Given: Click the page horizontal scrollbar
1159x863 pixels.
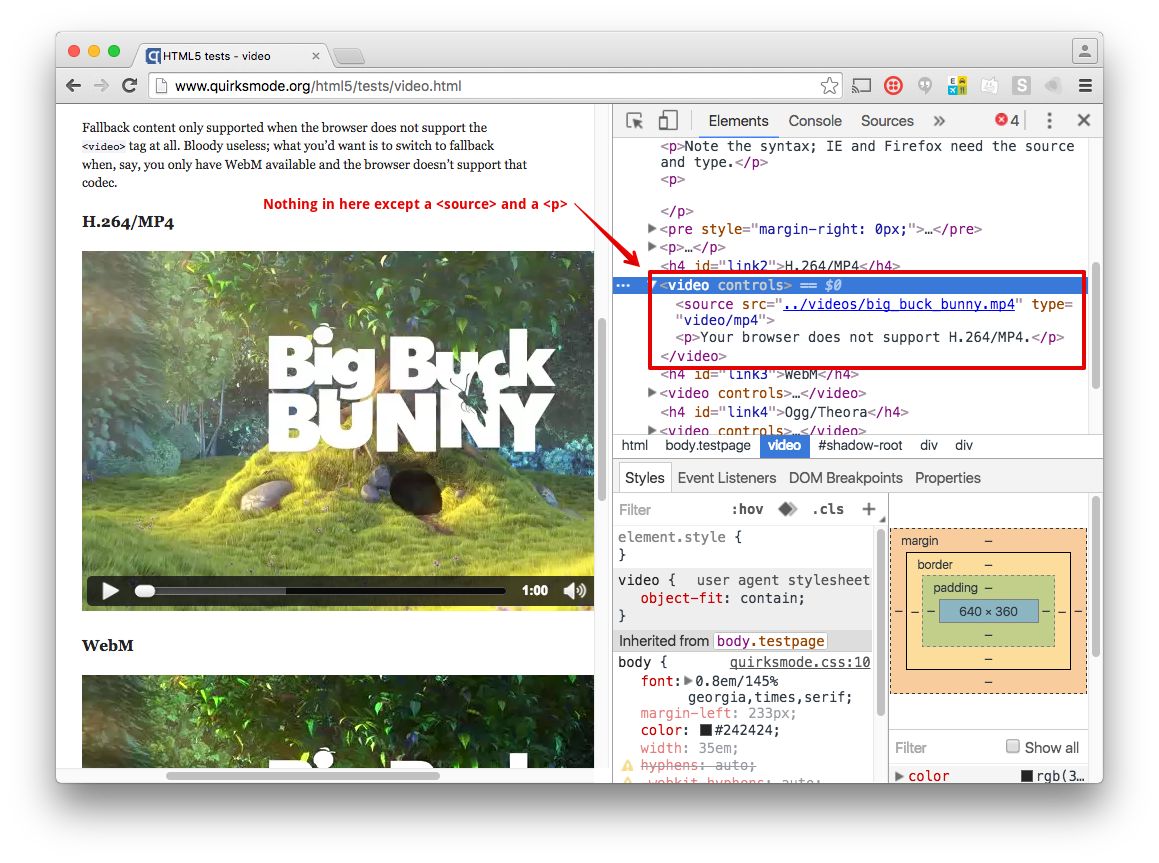Looking at the screenshot, I should (303, 776).
